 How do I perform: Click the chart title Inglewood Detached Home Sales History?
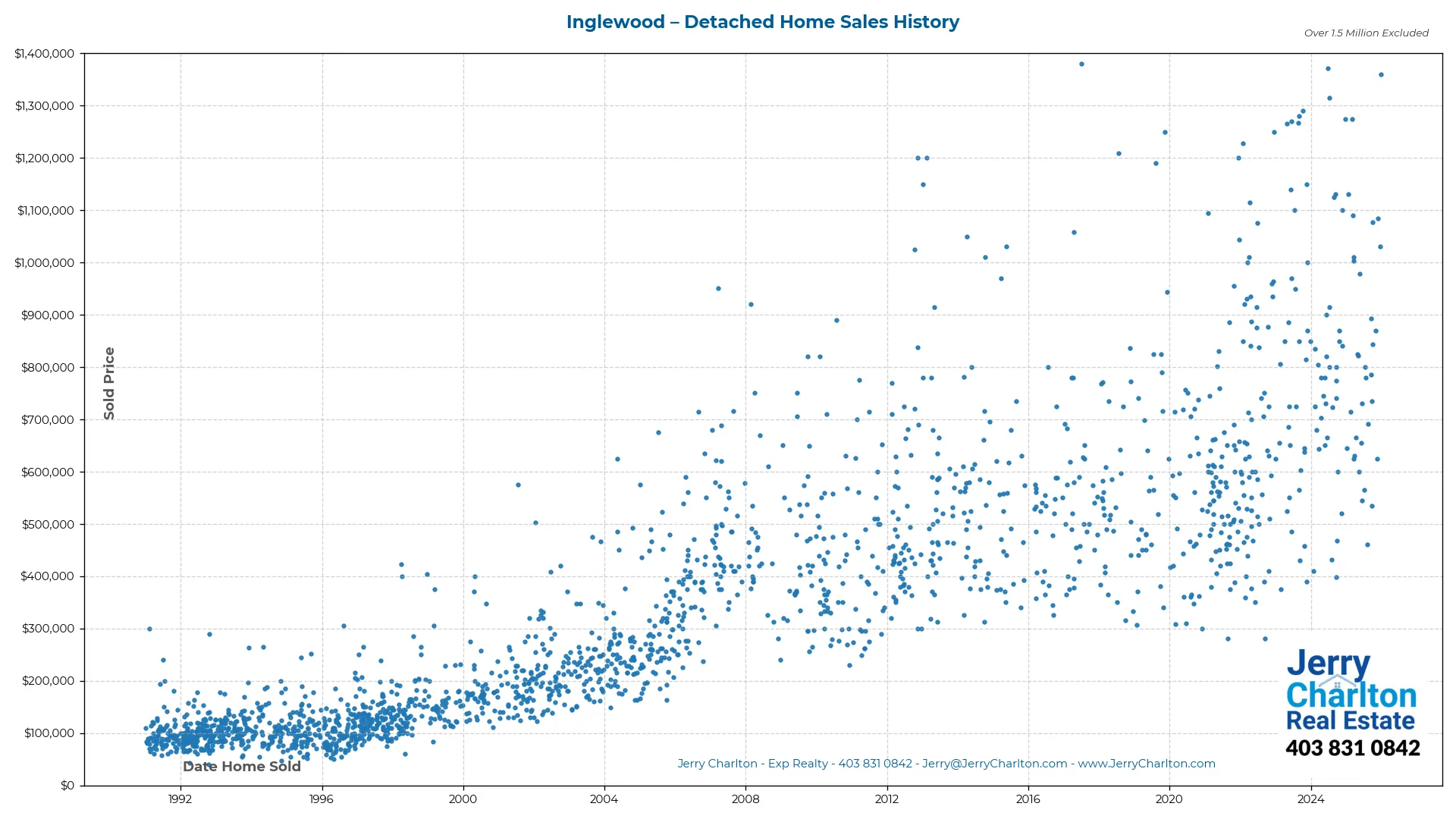point(762,22)
